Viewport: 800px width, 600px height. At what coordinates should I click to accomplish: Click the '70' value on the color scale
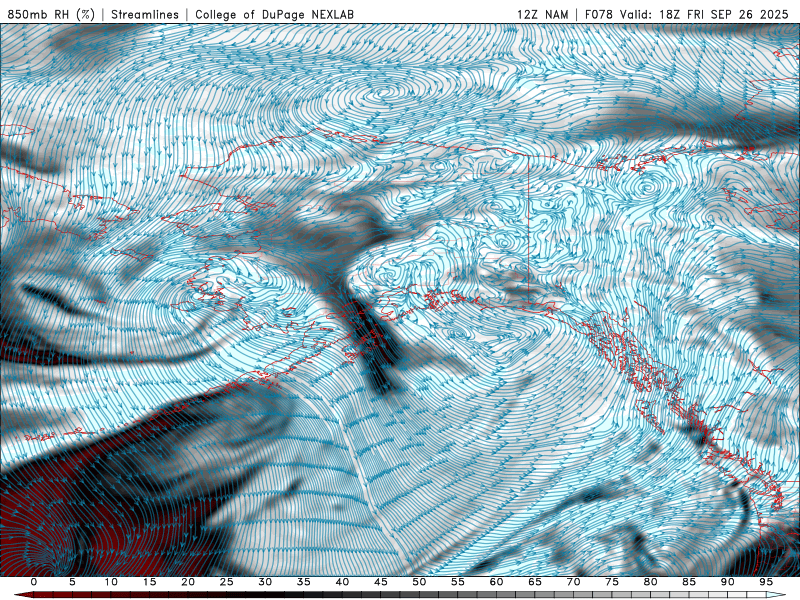pyautogui.click(x=573, y=582)
